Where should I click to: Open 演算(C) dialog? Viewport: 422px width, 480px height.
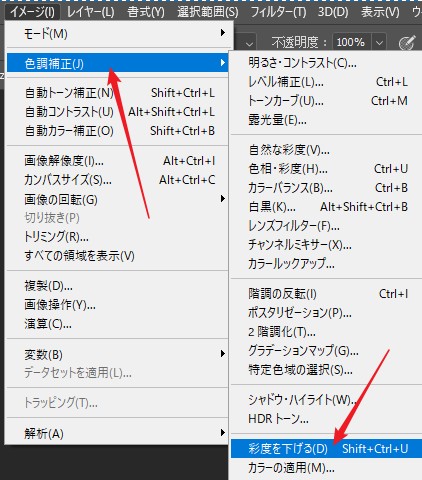117,324
